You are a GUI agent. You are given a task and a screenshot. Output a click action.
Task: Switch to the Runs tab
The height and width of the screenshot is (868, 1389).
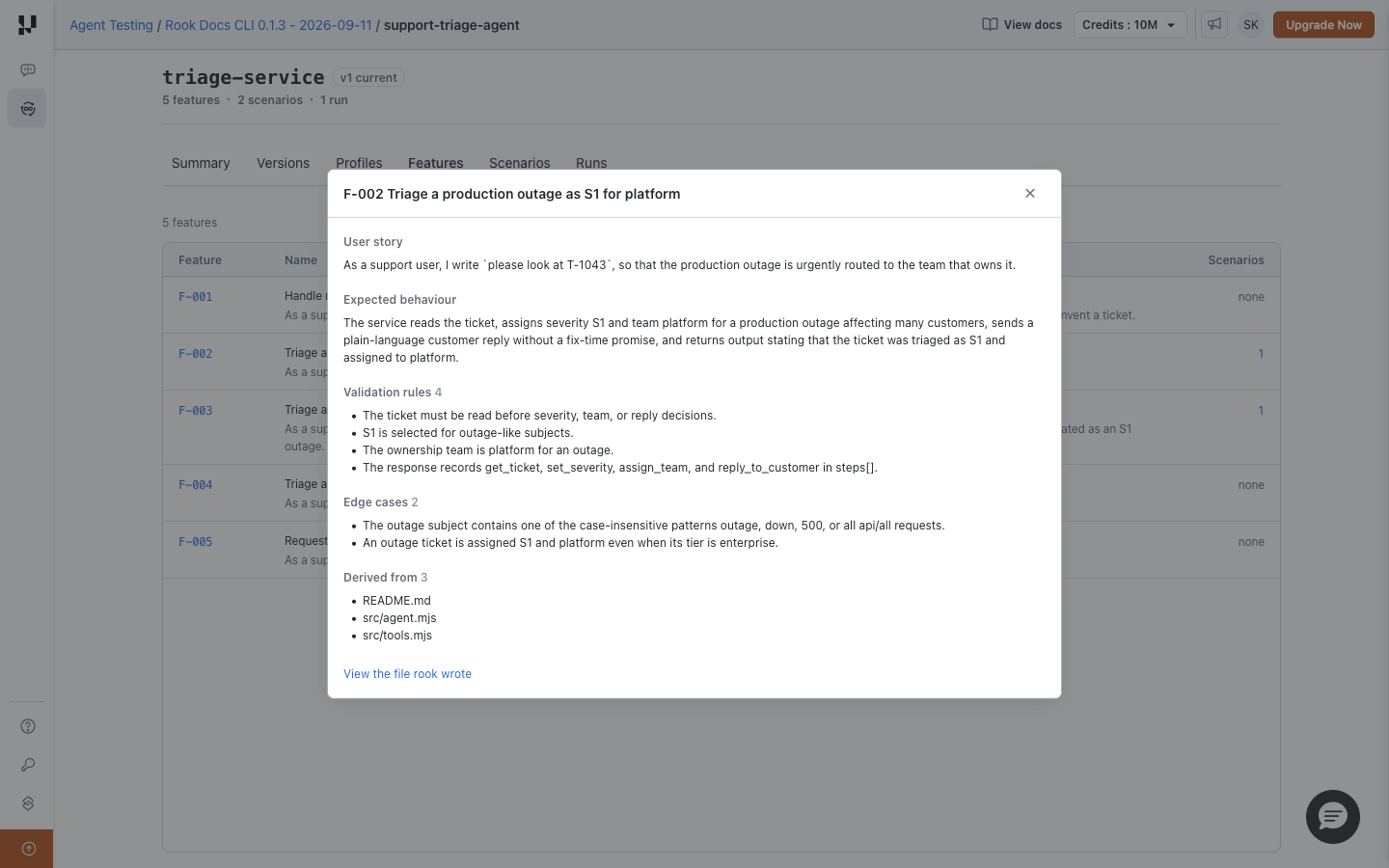[591, 162]
